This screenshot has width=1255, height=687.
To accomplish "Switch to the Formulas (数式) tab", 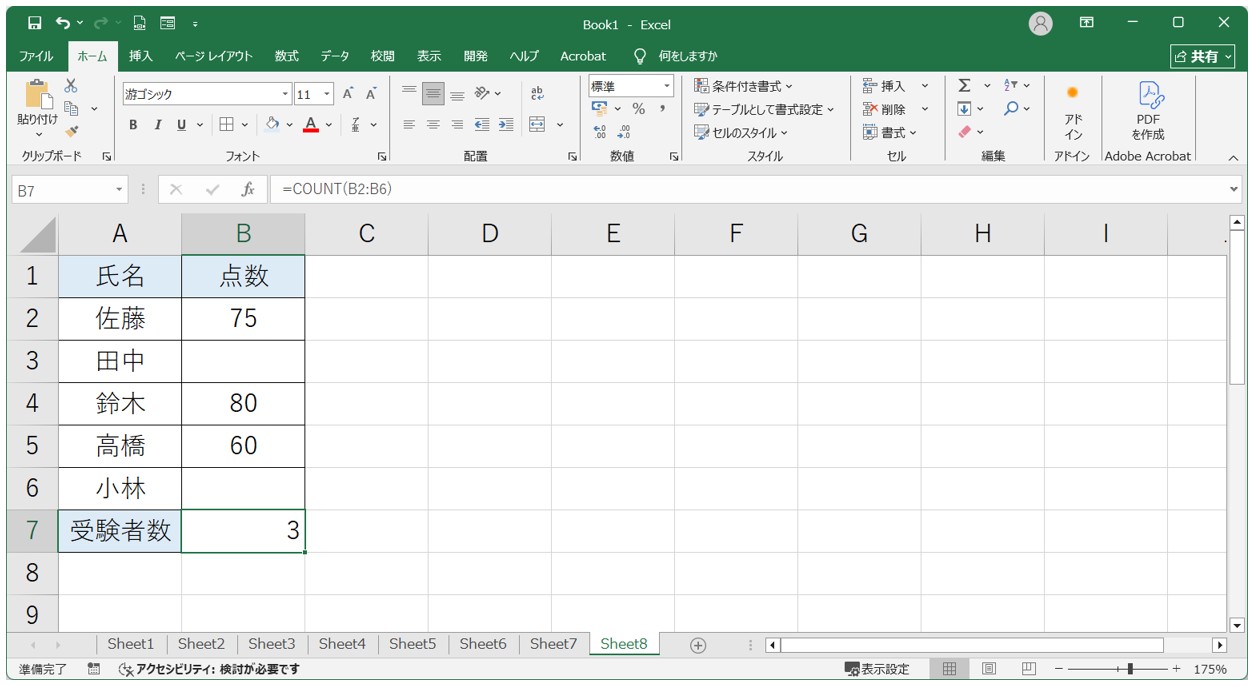I will point(287,56).
